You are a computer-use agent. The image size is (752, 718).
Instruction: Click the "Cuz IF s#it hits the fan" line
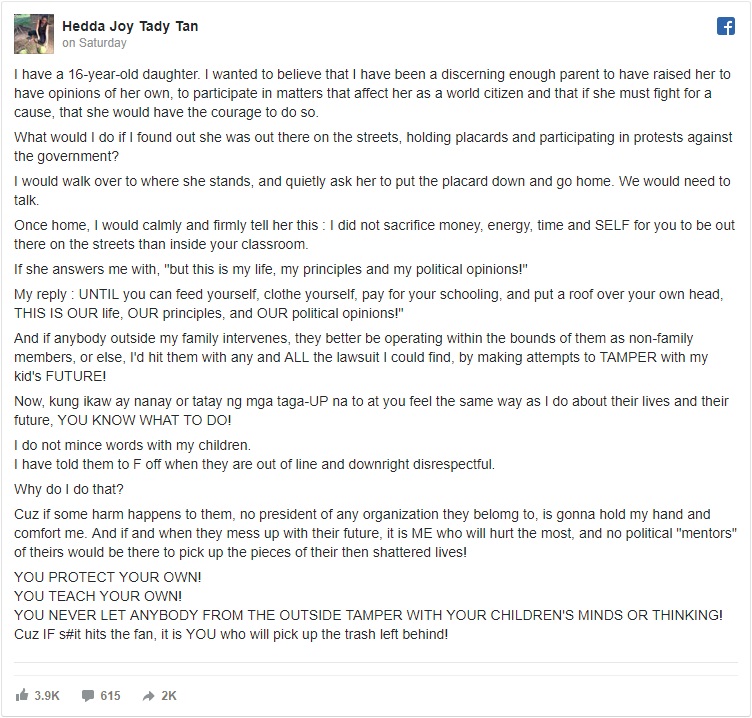pos(231,632)
